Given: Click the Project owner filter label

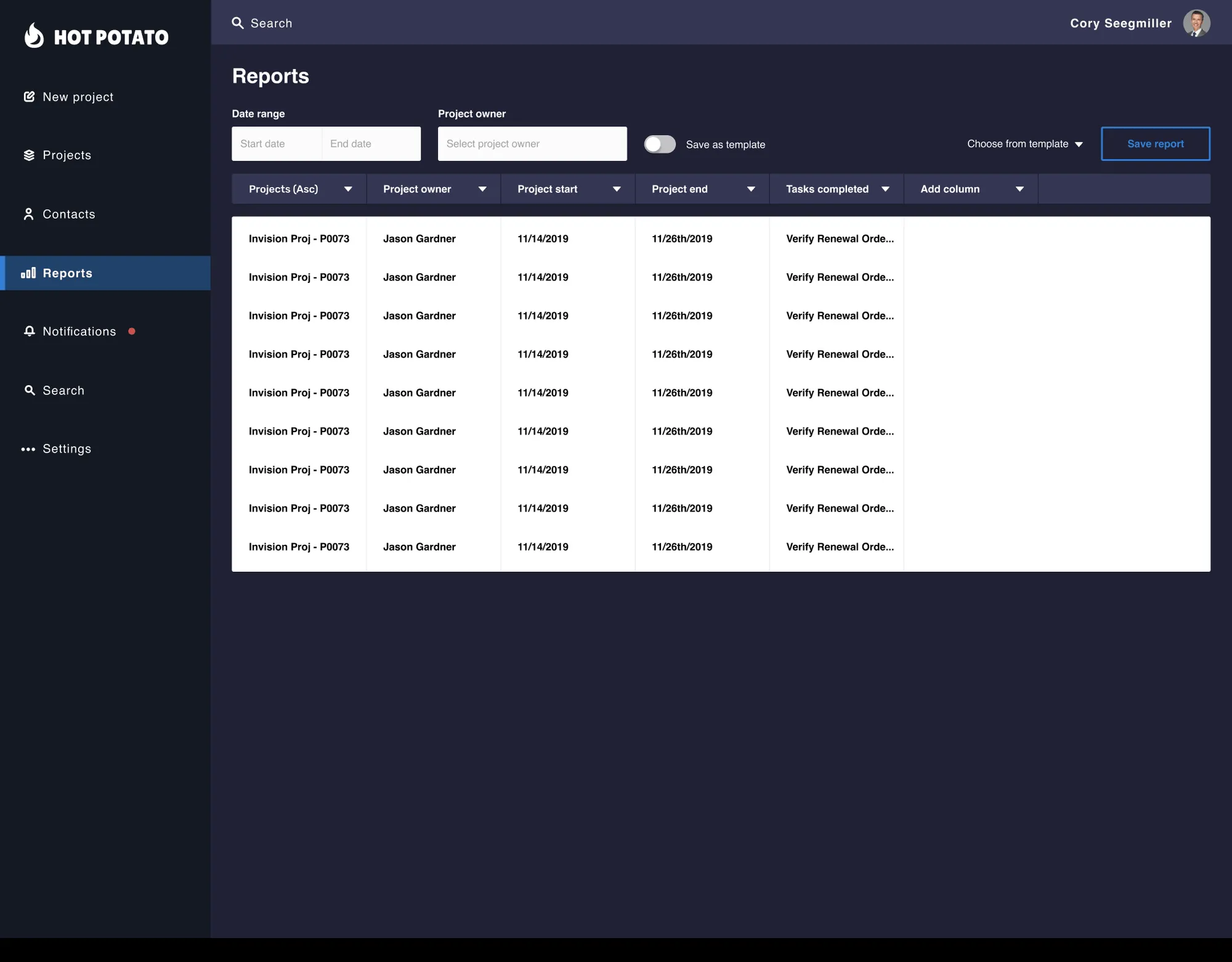Looking at the screenshot, I should click(472, 113).
